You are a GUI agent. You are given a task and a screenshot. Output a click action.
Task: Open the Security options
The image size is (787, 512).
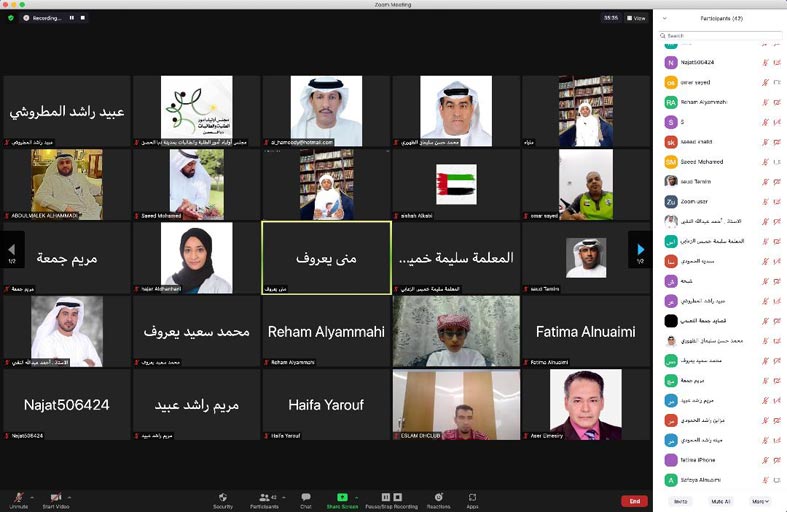(223, 498)
